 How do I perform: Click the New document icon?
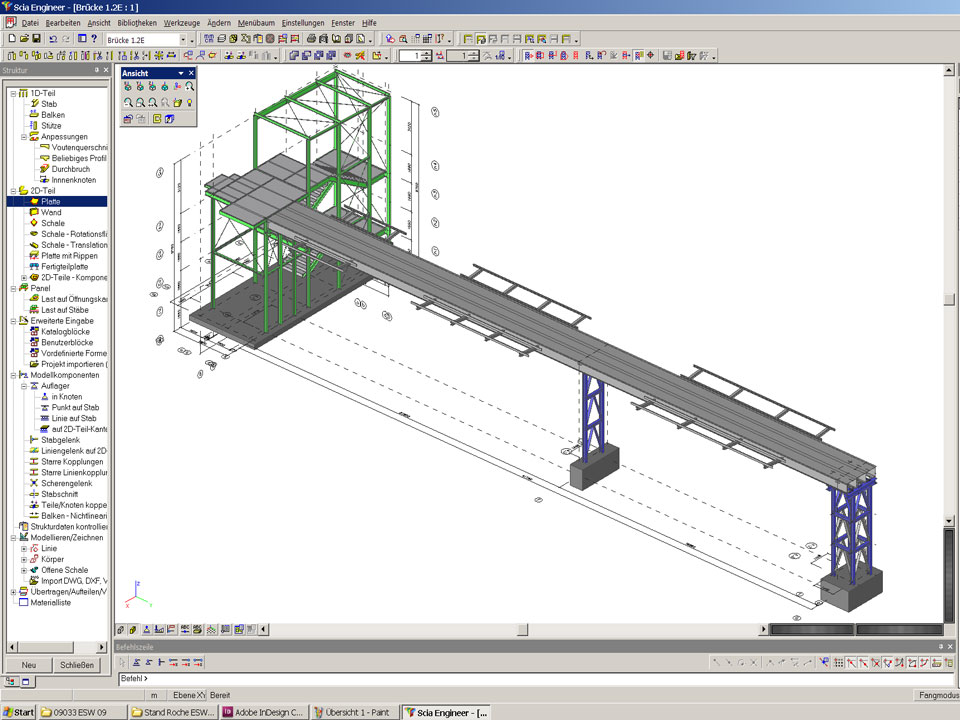[x=11, y=39]
